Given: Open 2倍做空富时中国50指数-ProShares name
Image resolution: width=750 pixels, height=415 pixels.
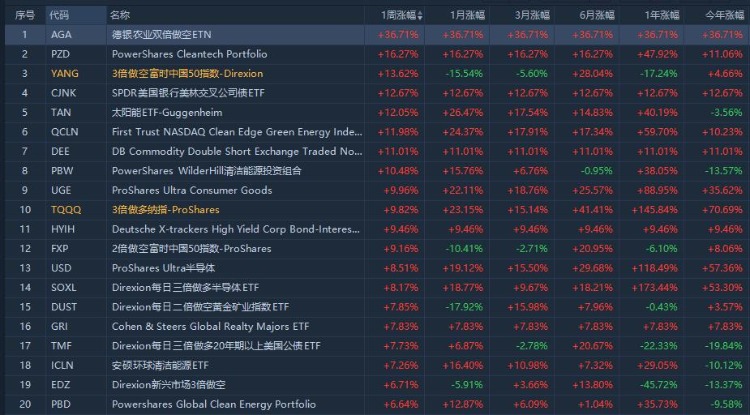Looking at the screenshot, I should [191, 249].
